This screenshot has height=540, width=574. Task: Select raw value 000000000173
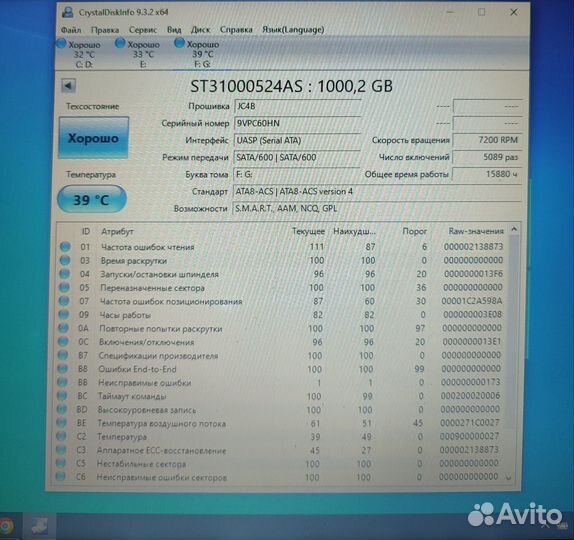470,382
